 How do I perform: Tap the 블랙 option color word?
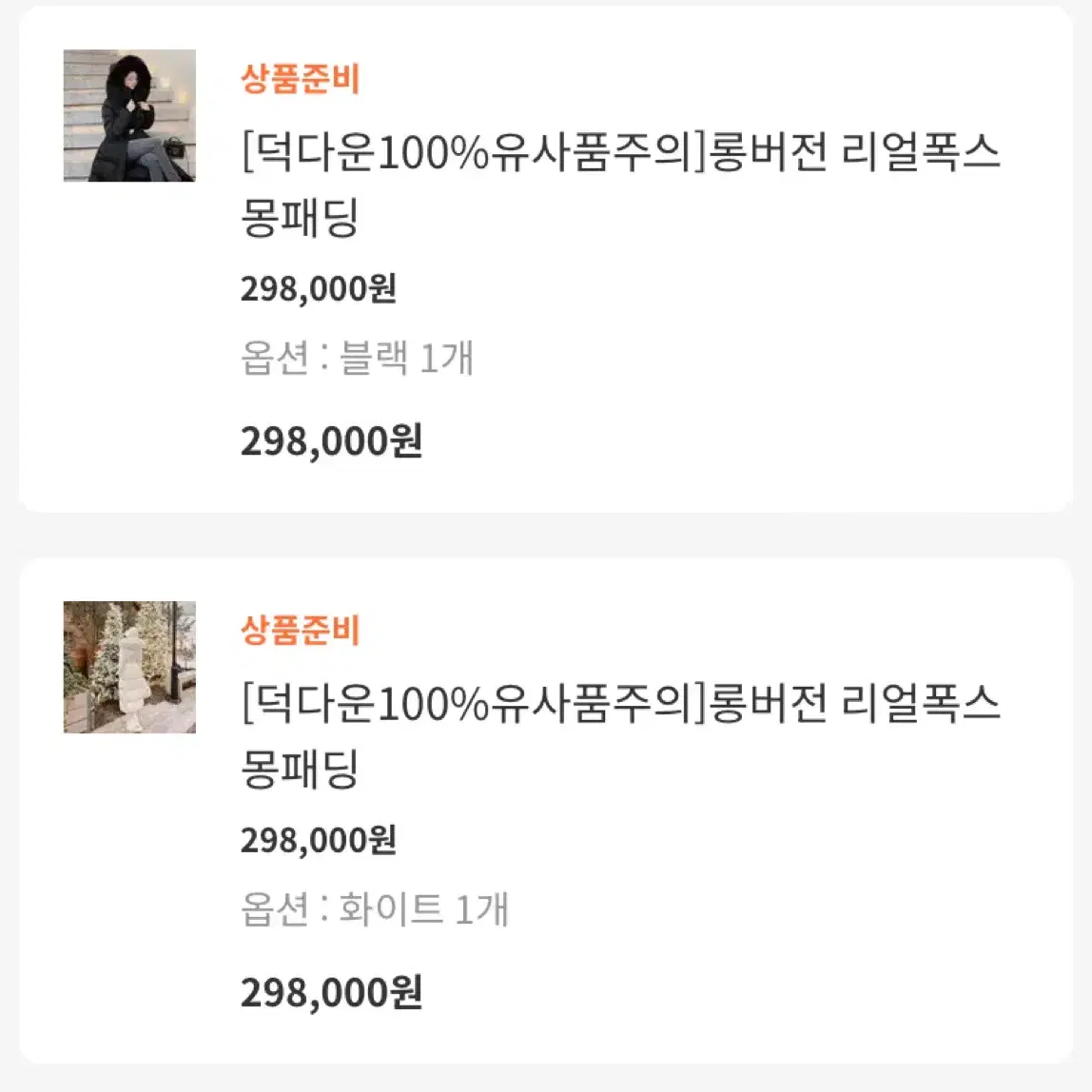coord(373,358)
